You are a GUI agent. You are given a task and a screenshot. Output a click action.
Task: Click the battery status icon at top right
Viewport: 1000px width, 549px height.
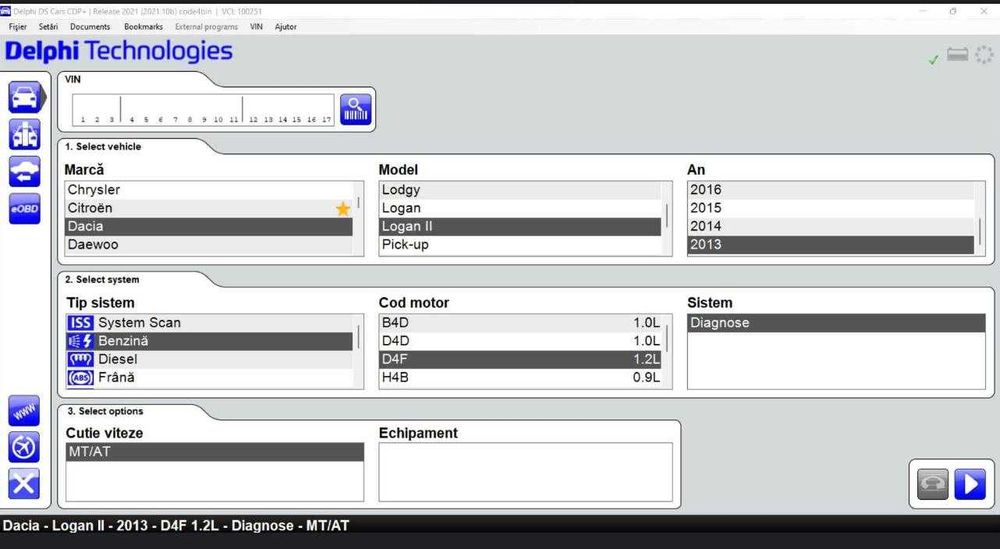tap(957, 55)
